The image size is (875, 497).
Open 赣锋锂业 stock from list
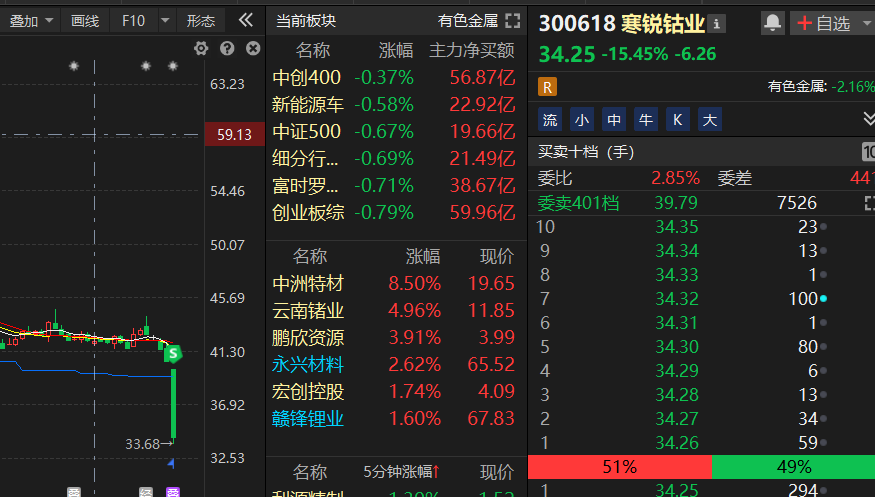click(307, 418)
